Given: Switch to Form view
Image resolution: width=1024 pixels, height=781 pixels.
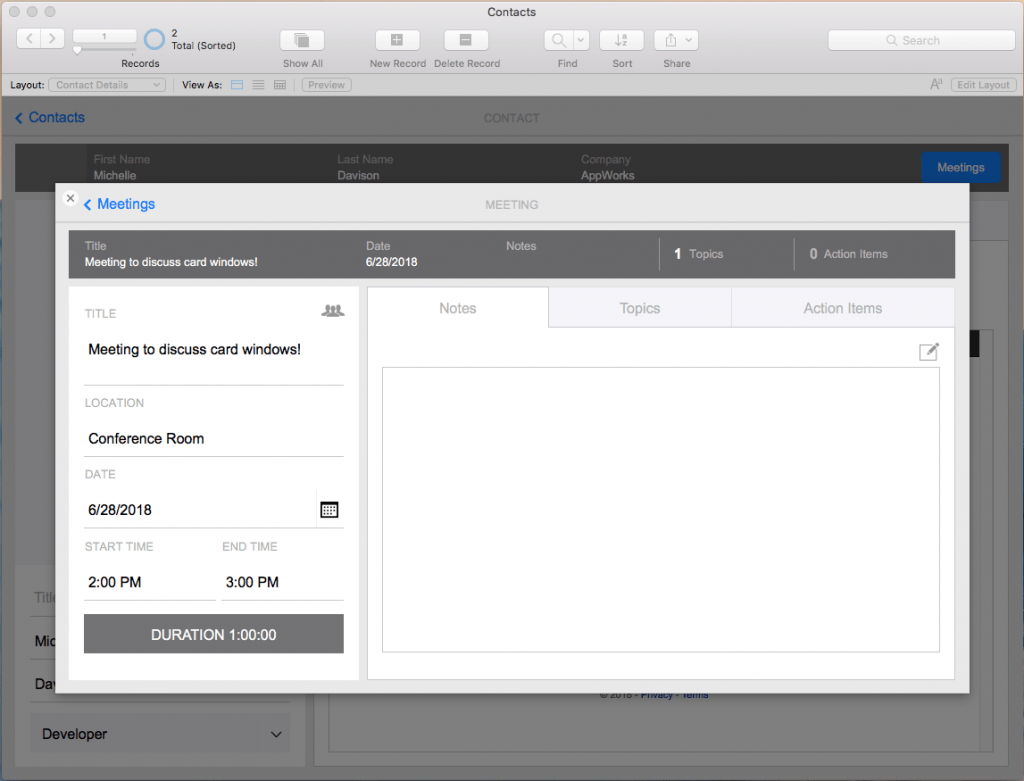Looking at the screenshot, I should coord(237,85).
